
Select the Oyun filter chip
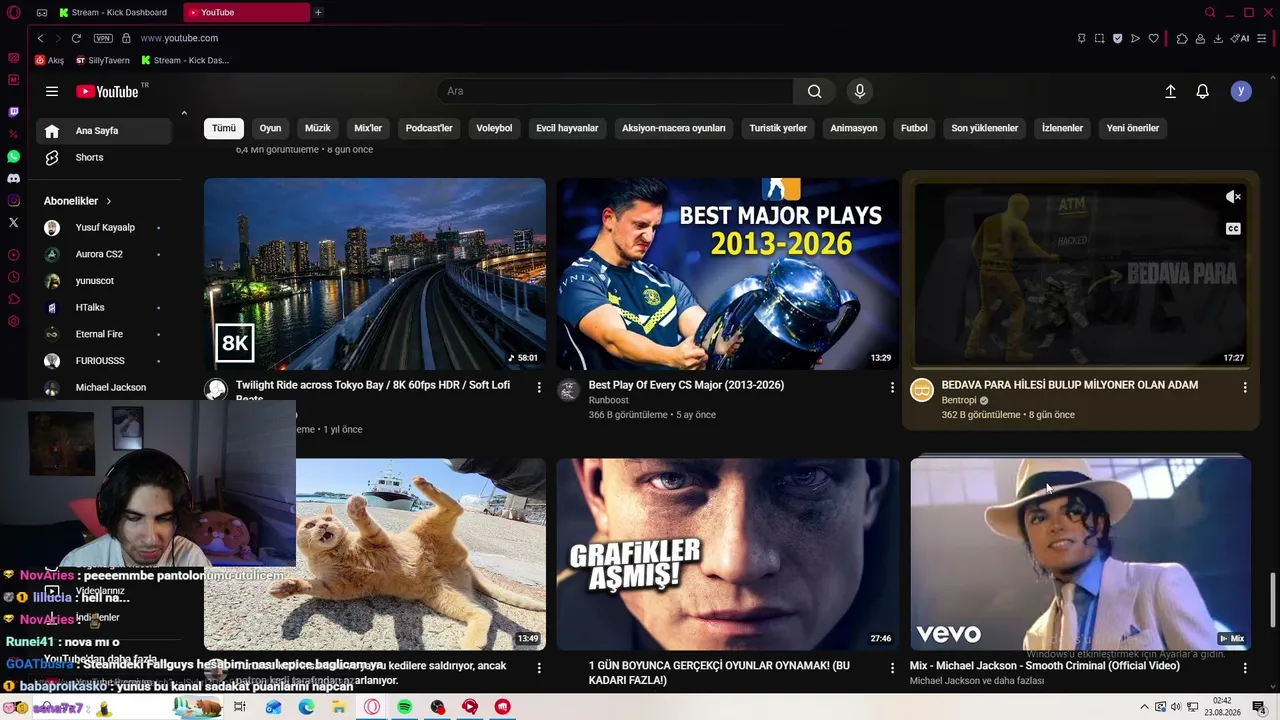[x=270, y=128]
